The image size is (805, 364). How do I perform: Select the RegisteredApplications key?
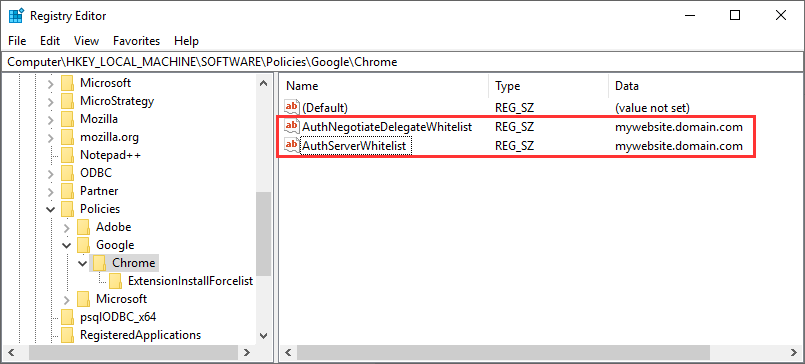140,335
